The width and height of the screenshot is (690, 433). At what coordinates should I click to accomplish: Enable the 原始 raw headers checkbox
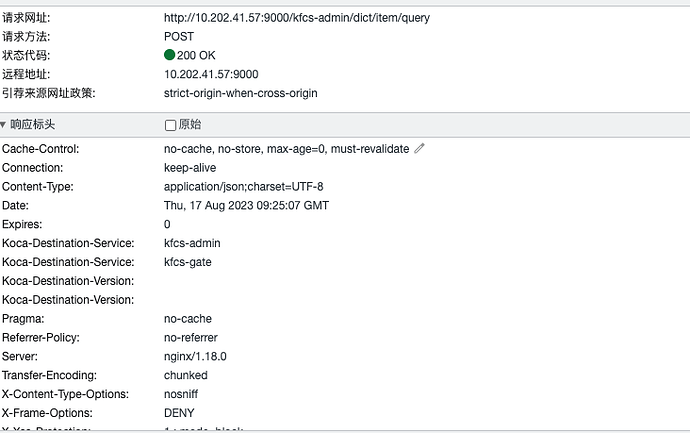(170, 125)
